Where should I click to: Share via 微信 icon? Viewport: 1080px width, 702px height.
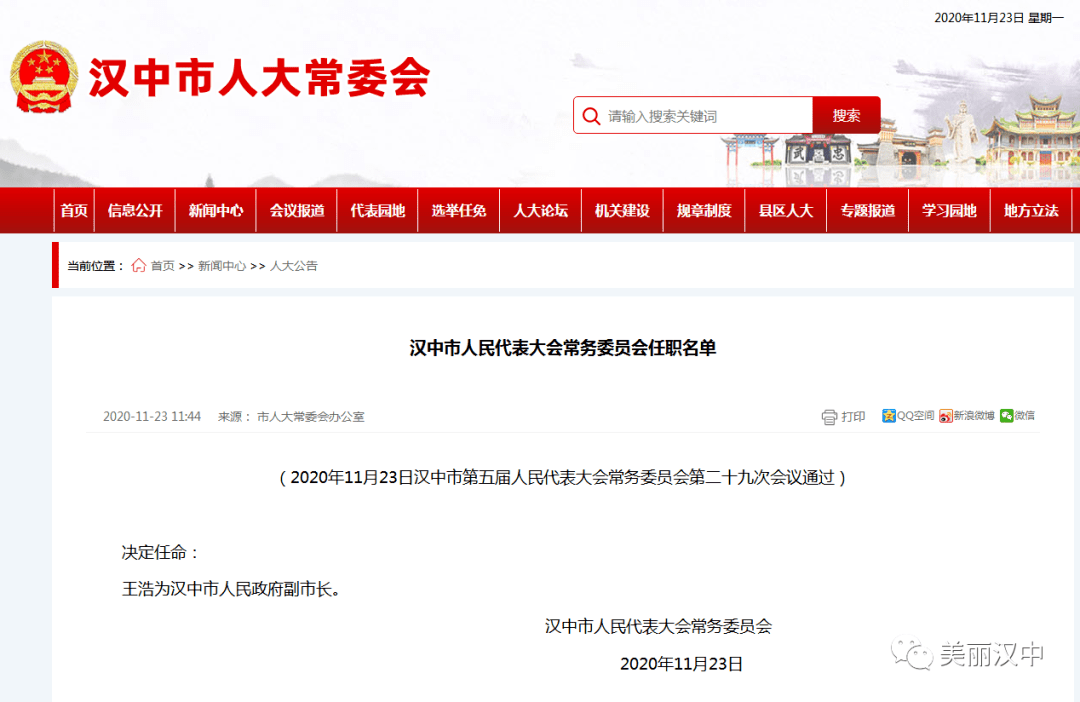click(x=1007, y=415)
